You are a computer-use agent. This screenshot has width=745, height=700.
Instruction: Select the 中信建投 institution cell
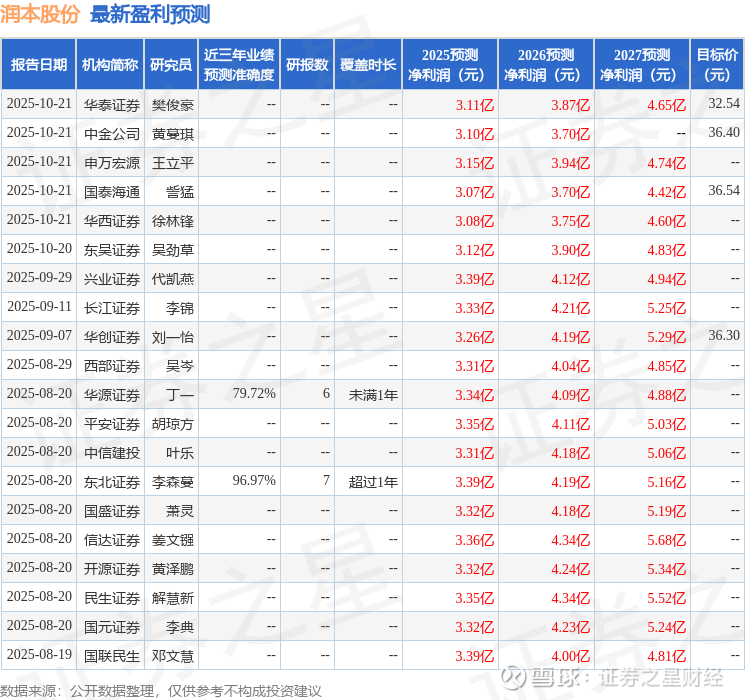(112, 453)
